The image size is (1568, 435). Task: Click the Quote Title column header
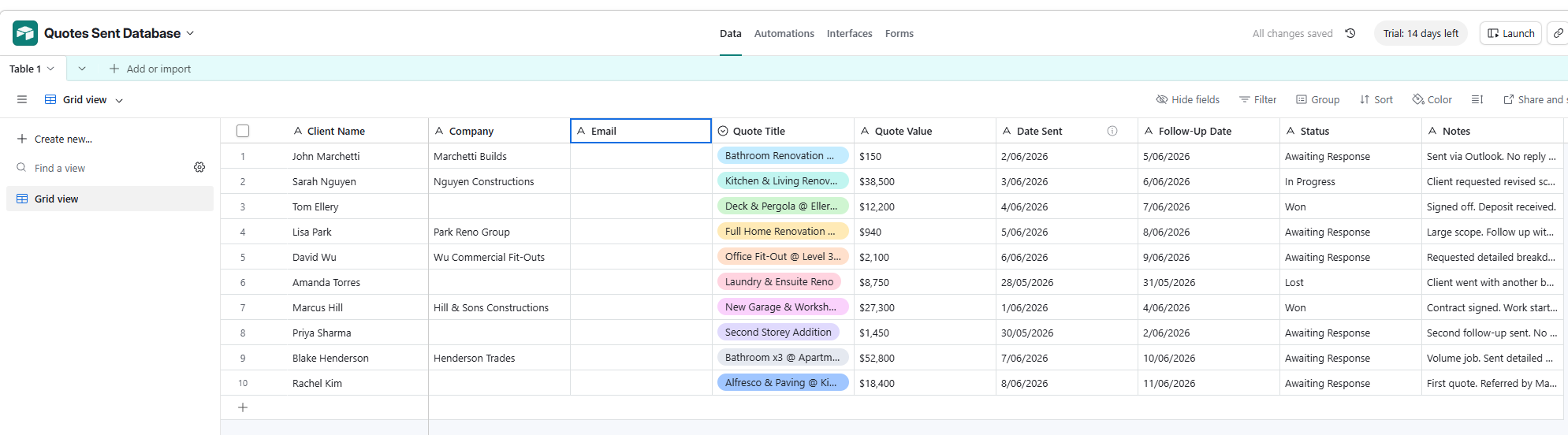[x=783, y=131]
